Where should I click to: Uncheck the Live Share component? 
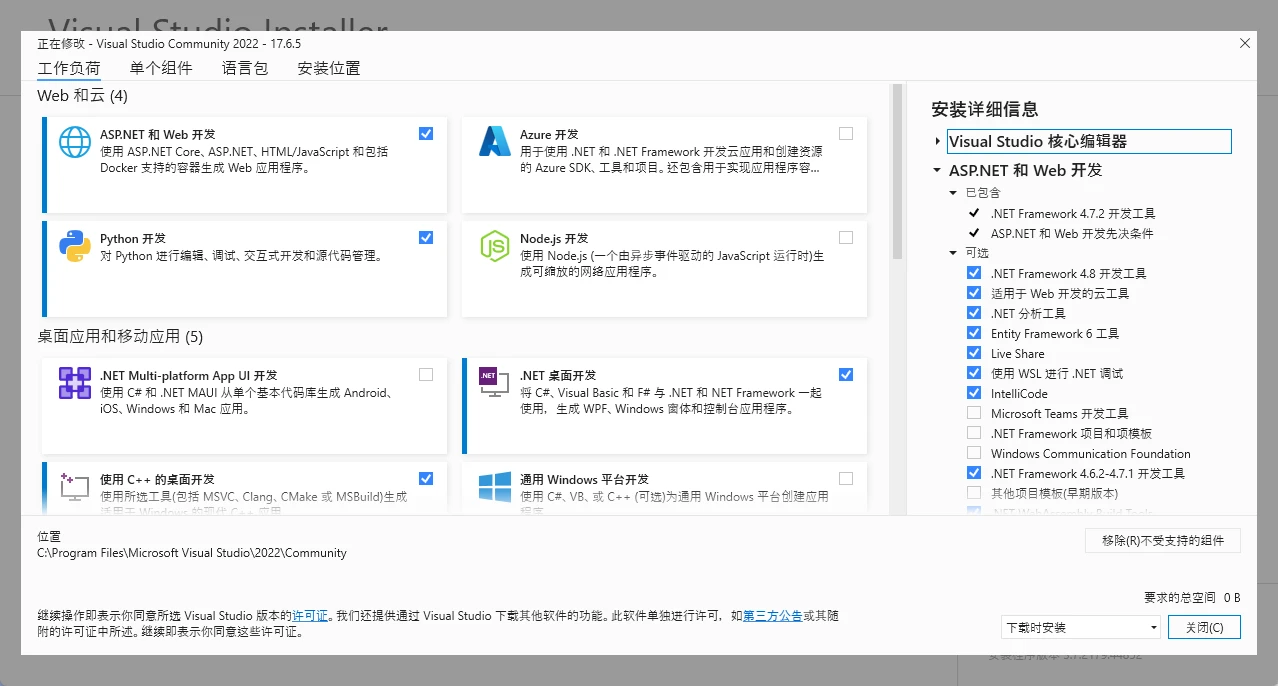coord(974,353)
